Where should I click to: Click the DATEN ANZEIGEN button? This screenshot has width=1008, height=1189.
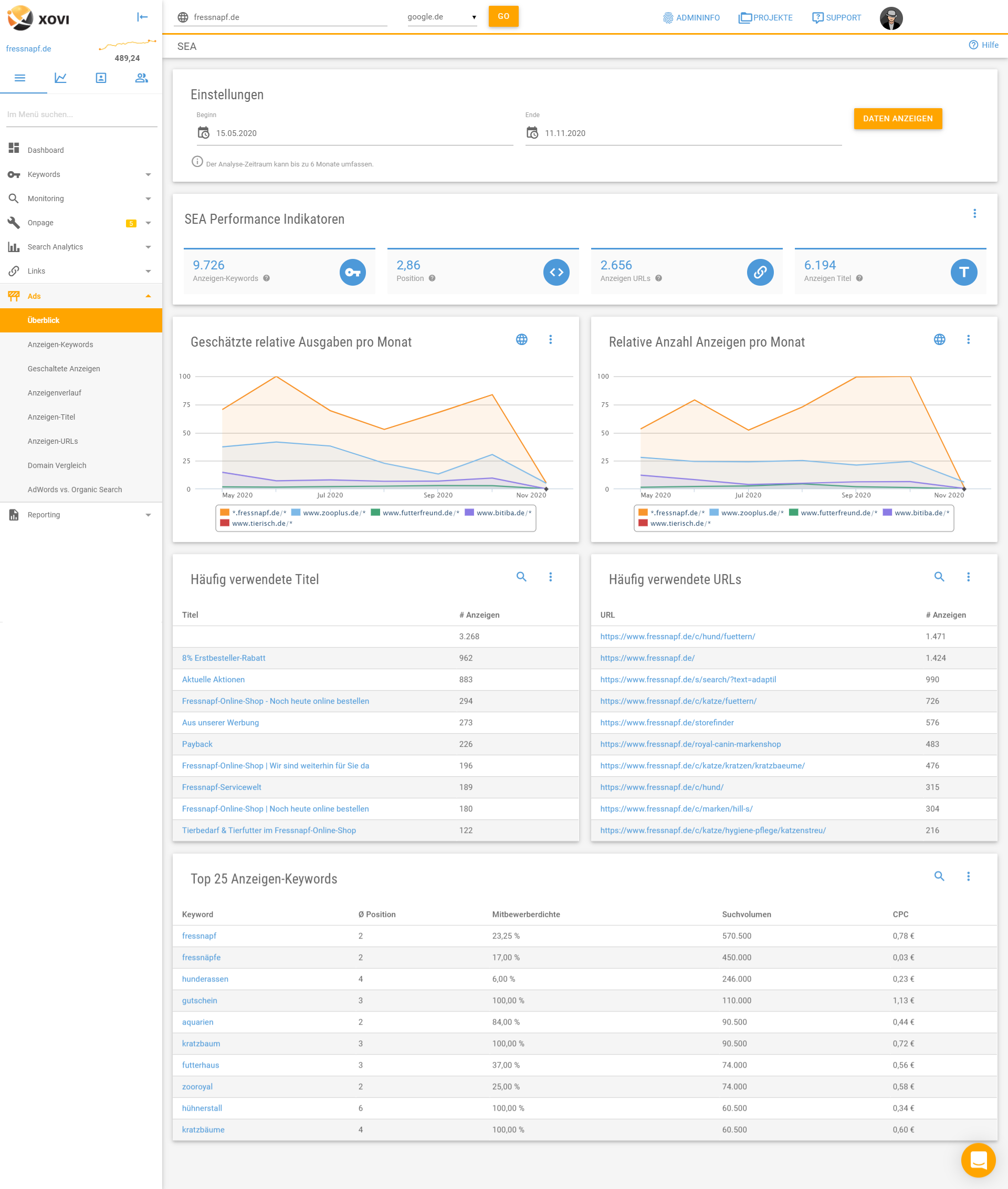coord(898,118)
